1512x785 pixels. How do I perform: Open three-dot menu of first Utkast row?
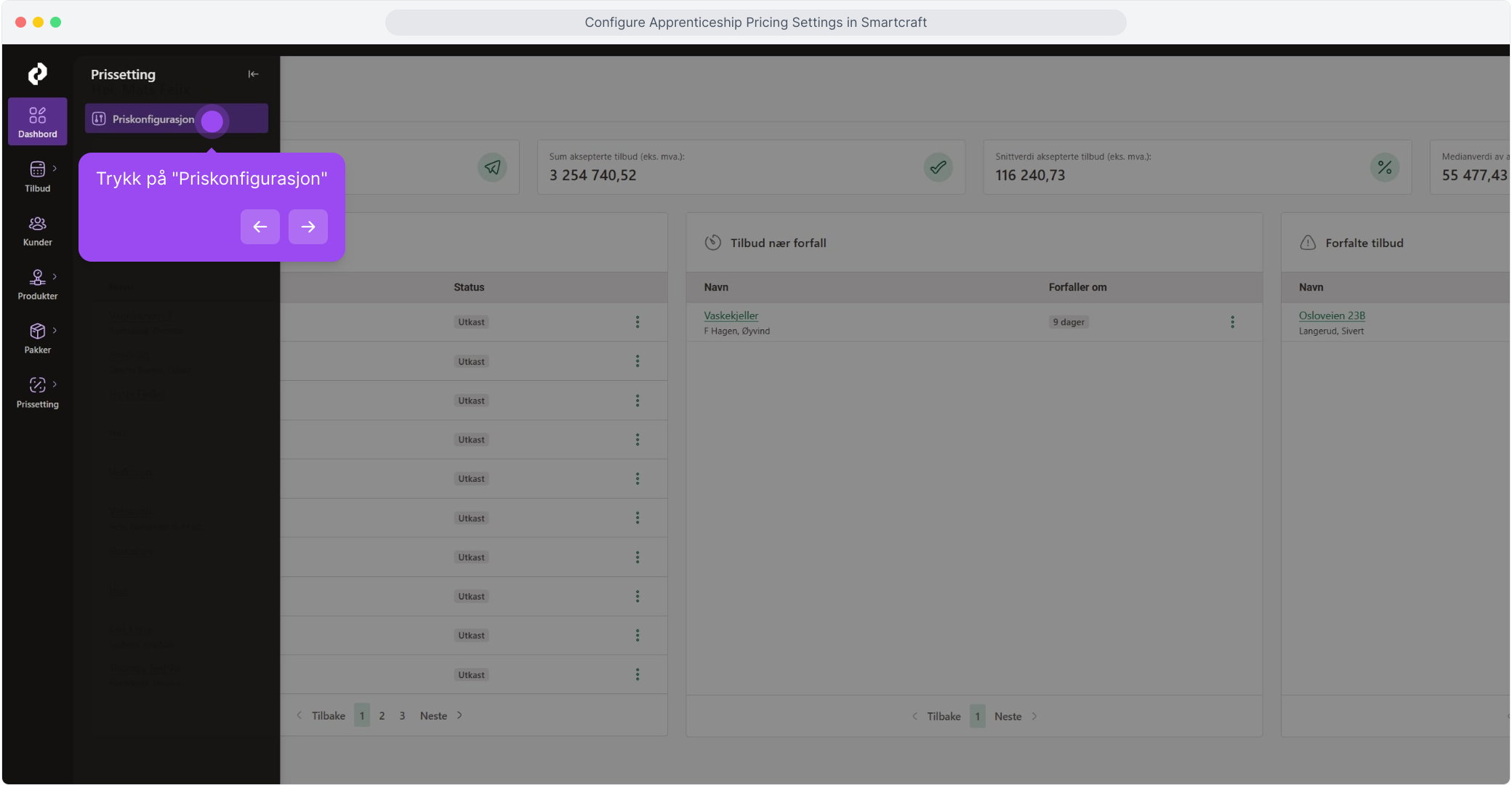click(638, 322)
